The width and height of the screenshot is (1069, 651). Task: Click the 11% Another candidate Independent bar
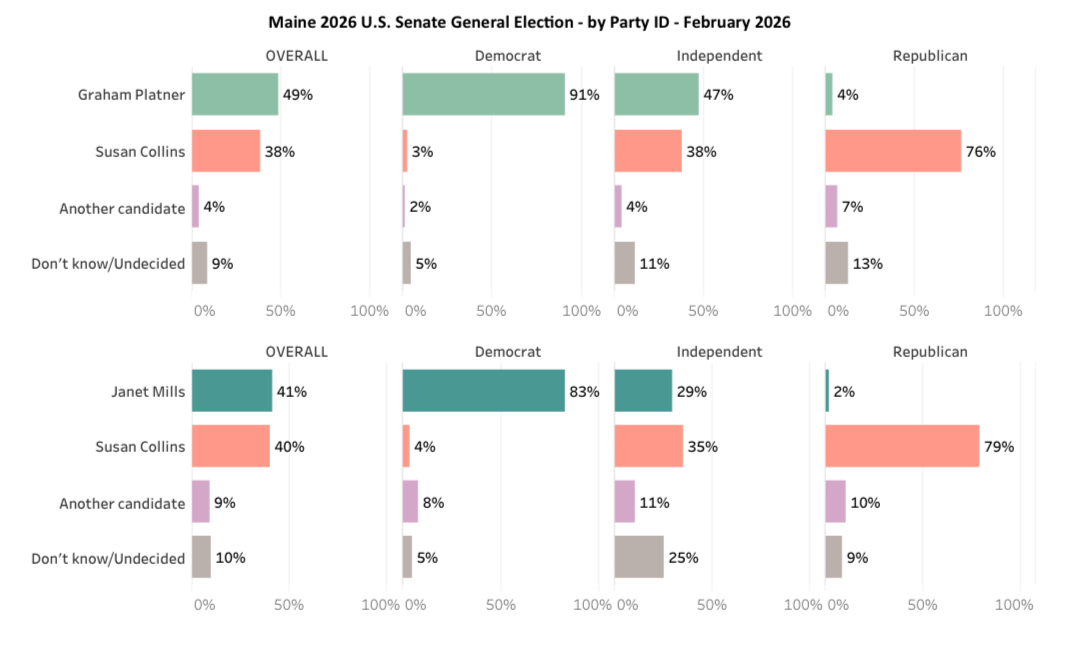[x=624, y=502]
